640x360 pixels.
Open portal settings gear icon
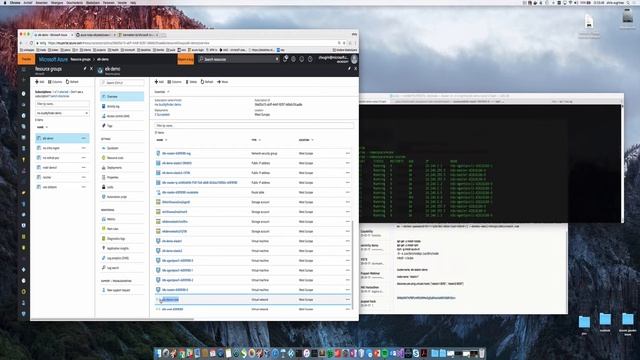point(293,60)
